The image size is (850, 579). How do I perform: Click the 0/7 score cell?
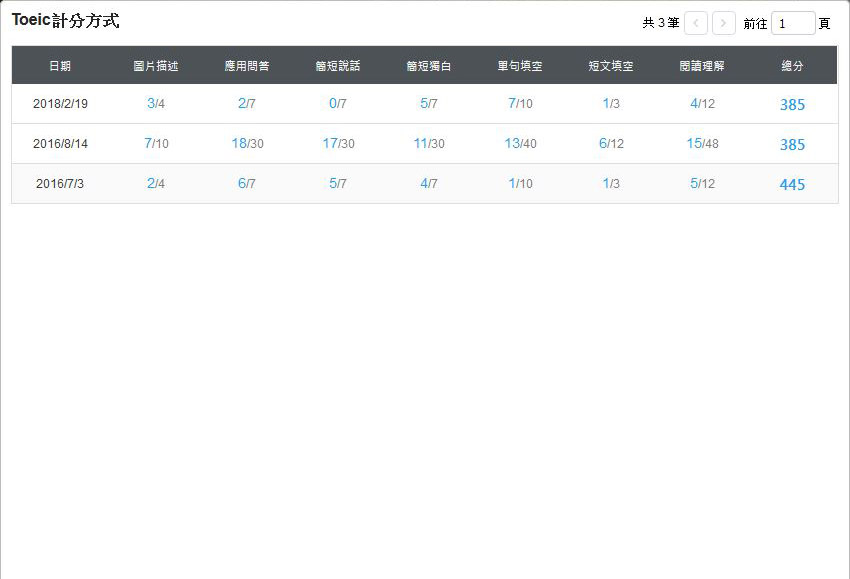pyautogui.click(x=338, y=104)
